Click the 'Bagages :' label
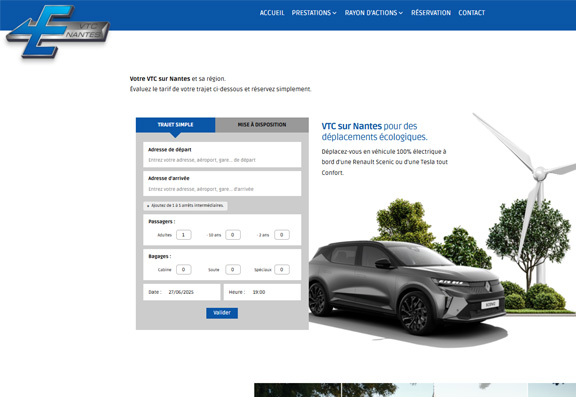The image size is (576, 397). [x=160, y=256]
